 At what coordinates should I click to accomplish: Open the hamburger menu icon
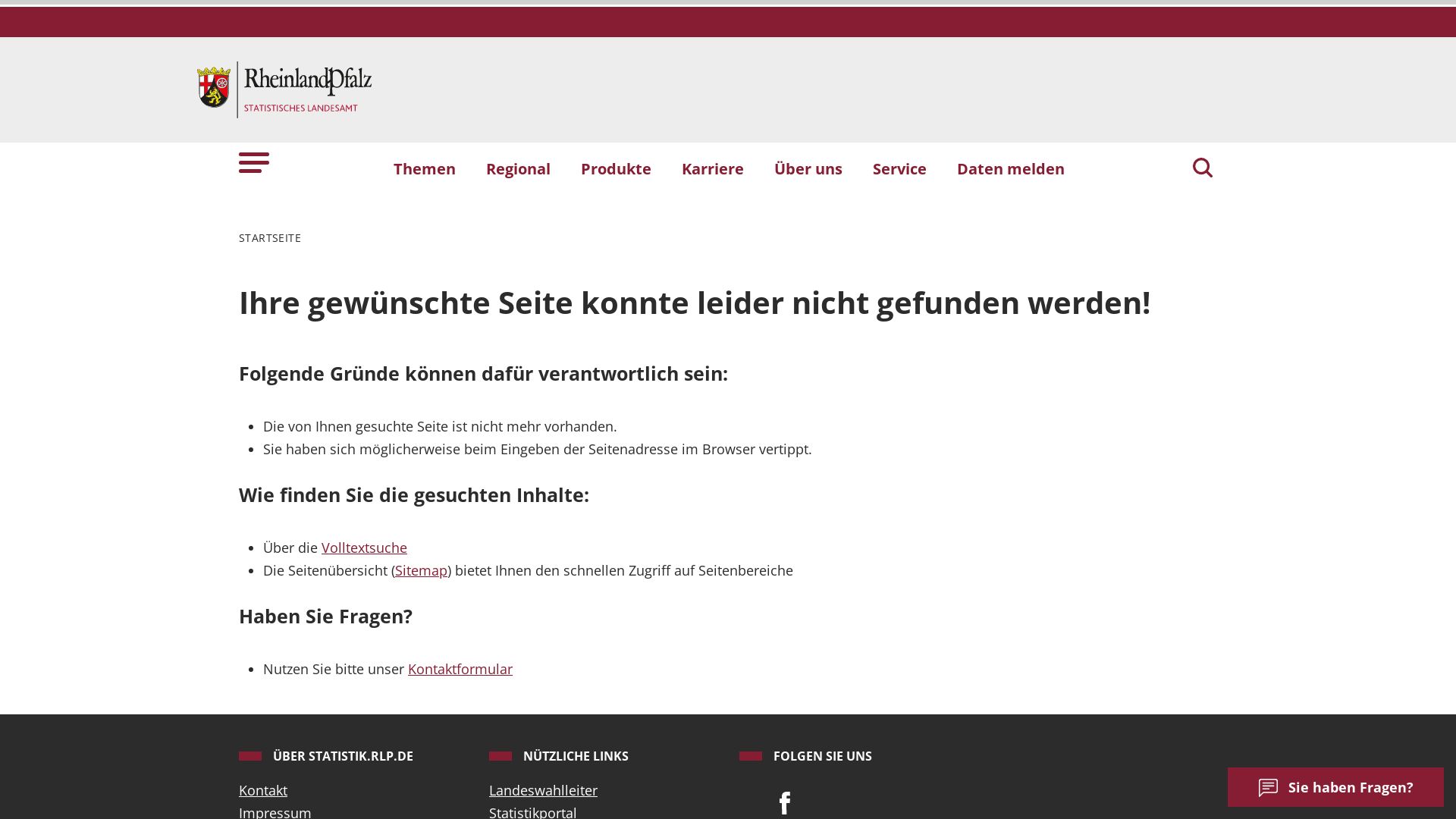[254, 162]
